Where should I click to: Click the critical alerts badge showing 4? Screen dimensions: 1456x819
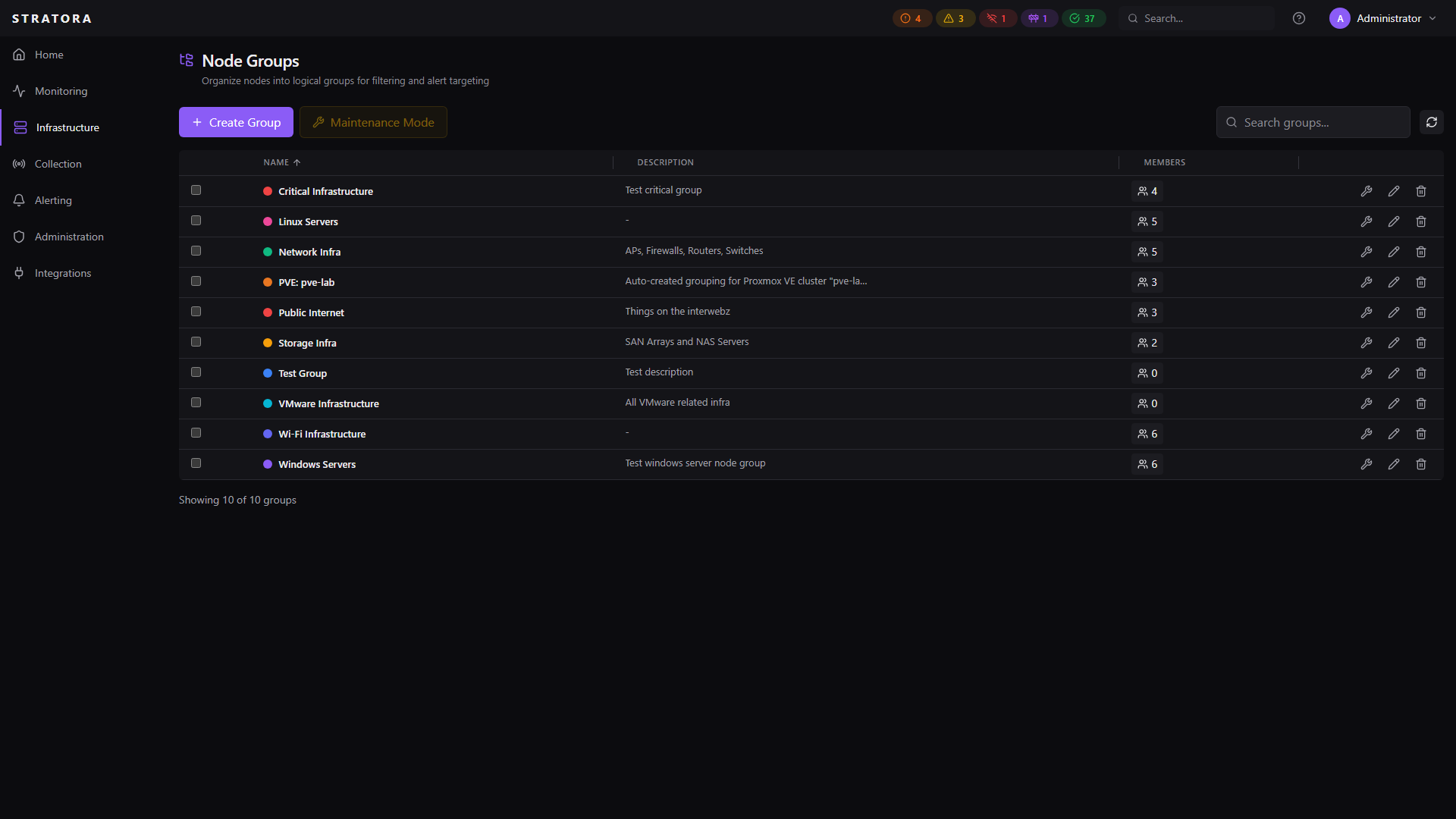[x=912, y=18]
